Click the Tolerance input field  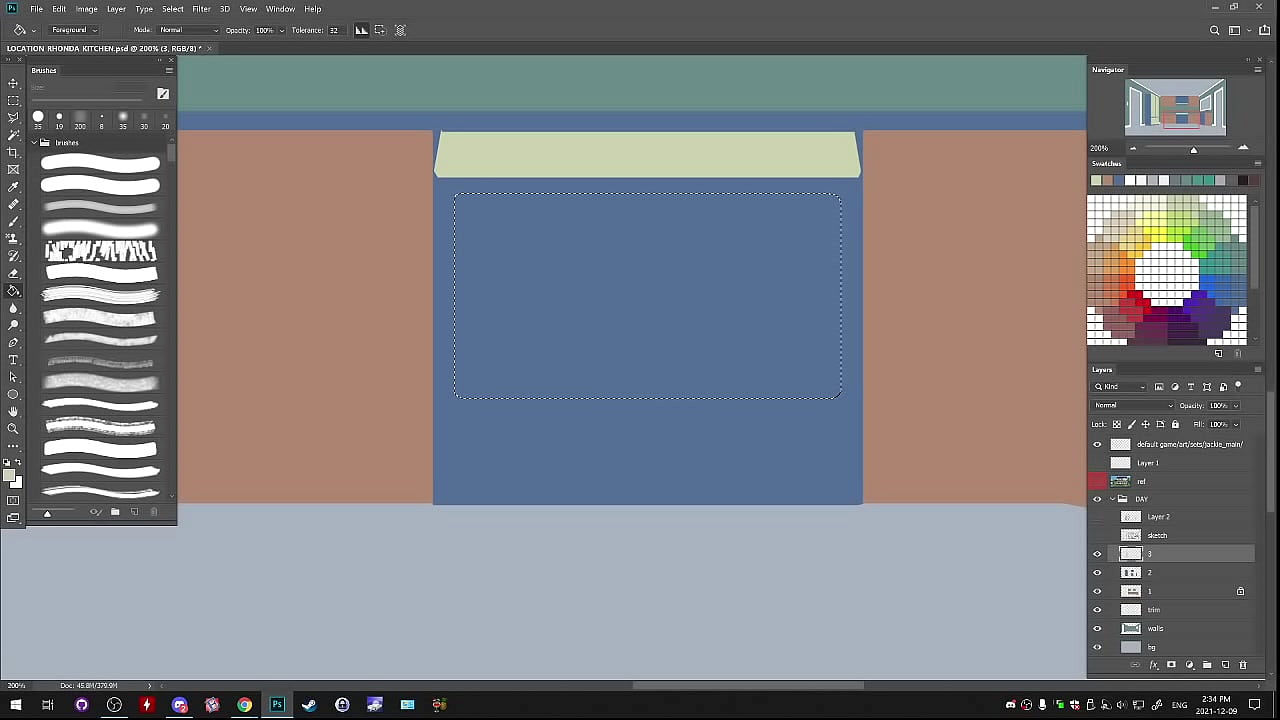334,30
